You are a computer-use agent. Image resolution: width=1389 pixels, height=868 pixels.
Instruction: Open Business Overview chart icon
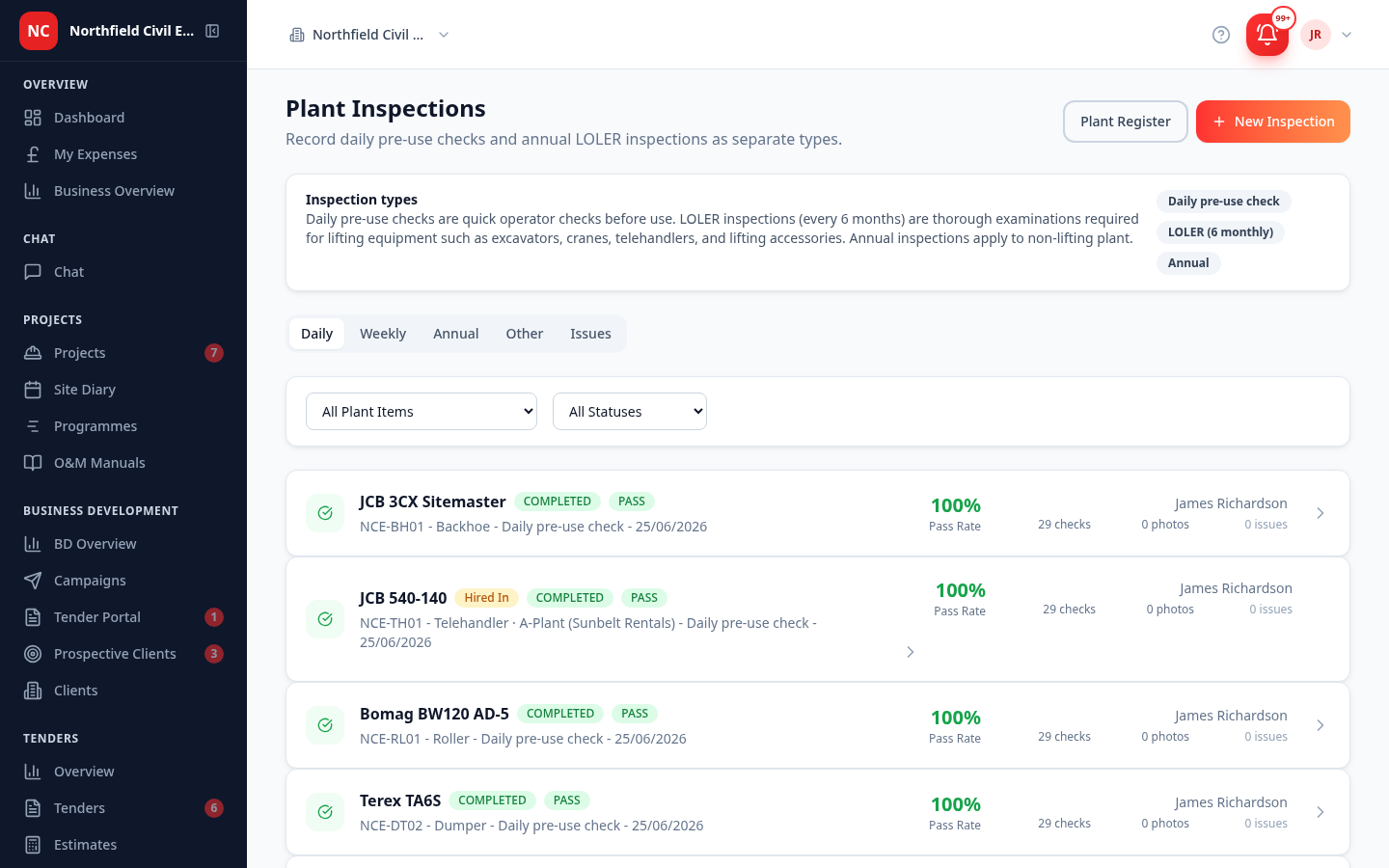pyautogui.click(x=33, y=191)
